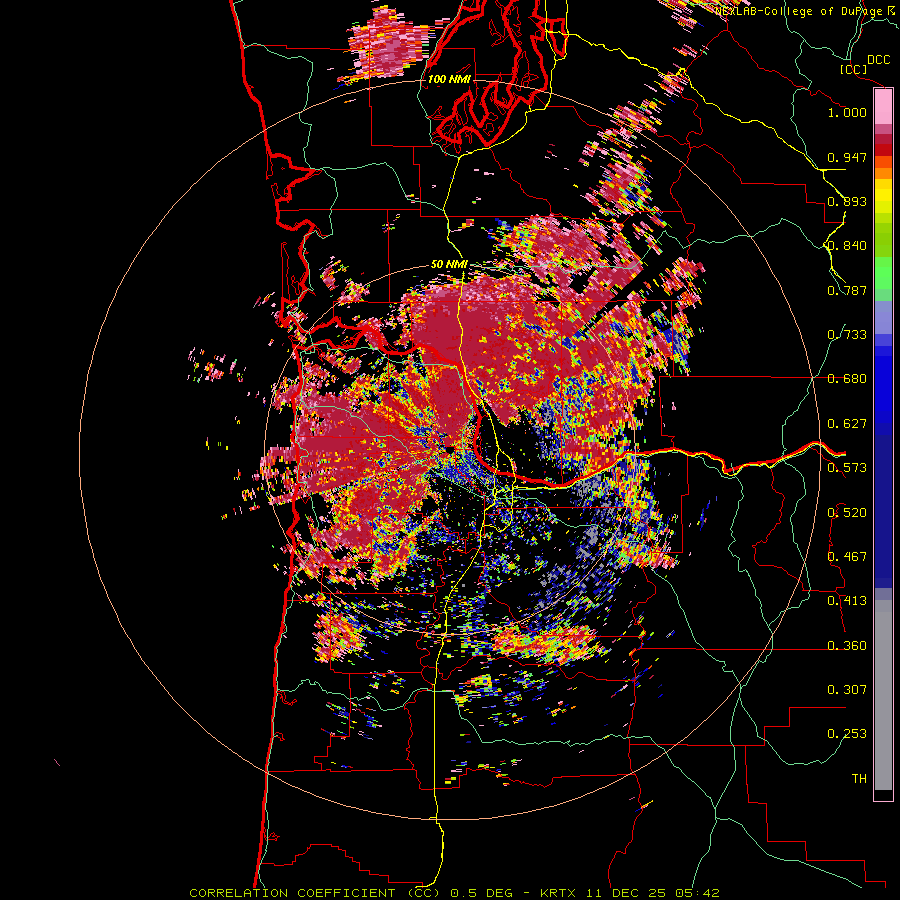Pick the bright green swatch above 0.787
900x900 pixels.
click(883, 273)
